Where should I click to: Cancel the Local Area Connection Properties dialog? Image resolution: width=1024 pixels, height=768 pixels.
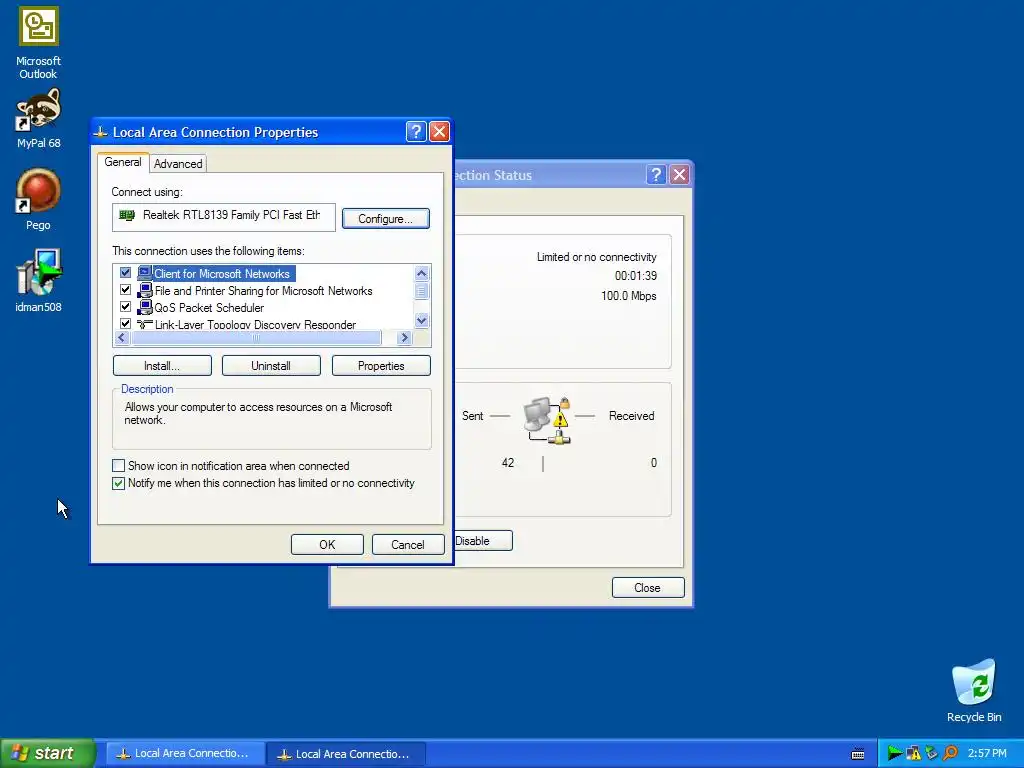click(408, 545)
